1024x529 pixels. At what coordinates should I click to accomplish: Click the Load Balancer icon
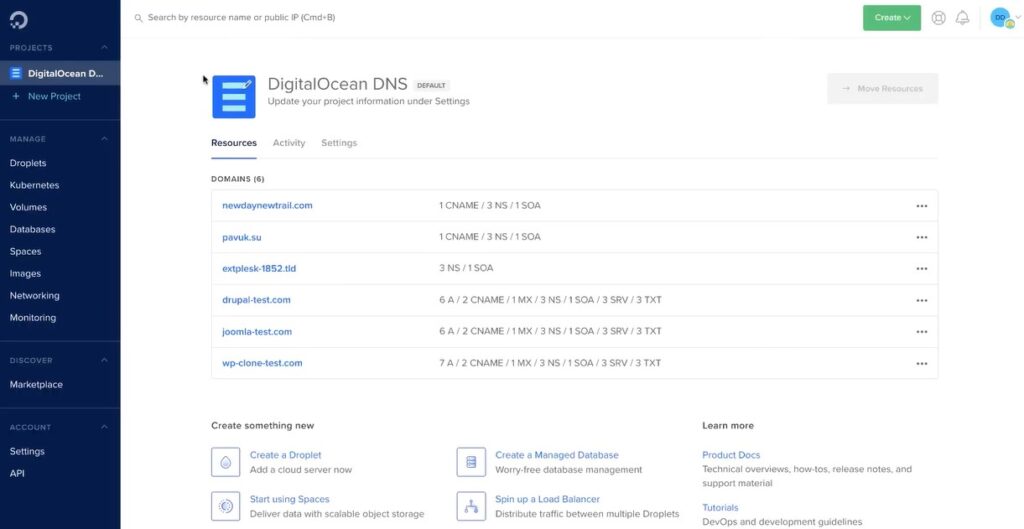click(471, 506)
